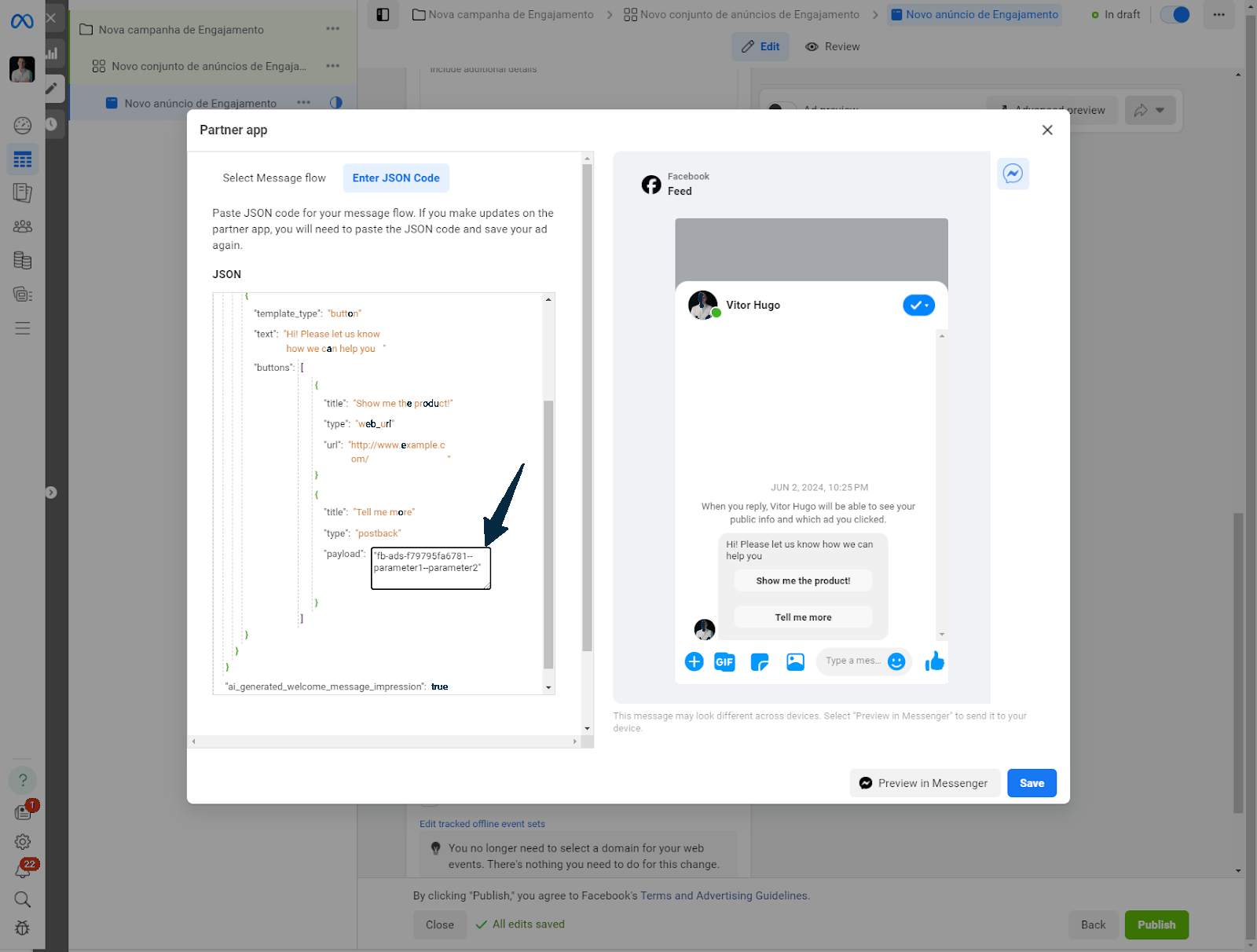Viewport: 1257px width, 952px height.
Task: Open Edit tracked offline event sets link
Action: pyautogui.click(x=482, y=824)
